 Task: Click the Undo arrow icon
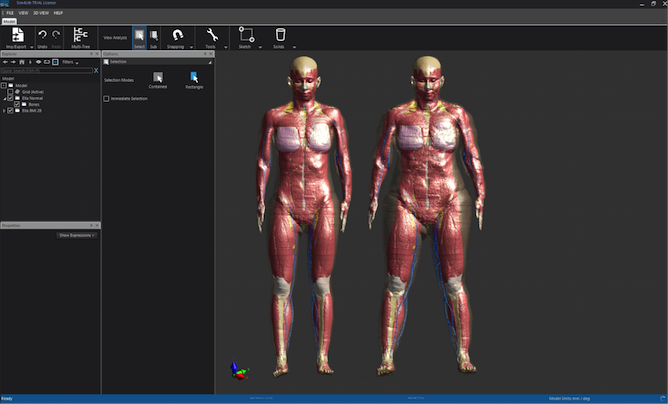click(42, 35)
